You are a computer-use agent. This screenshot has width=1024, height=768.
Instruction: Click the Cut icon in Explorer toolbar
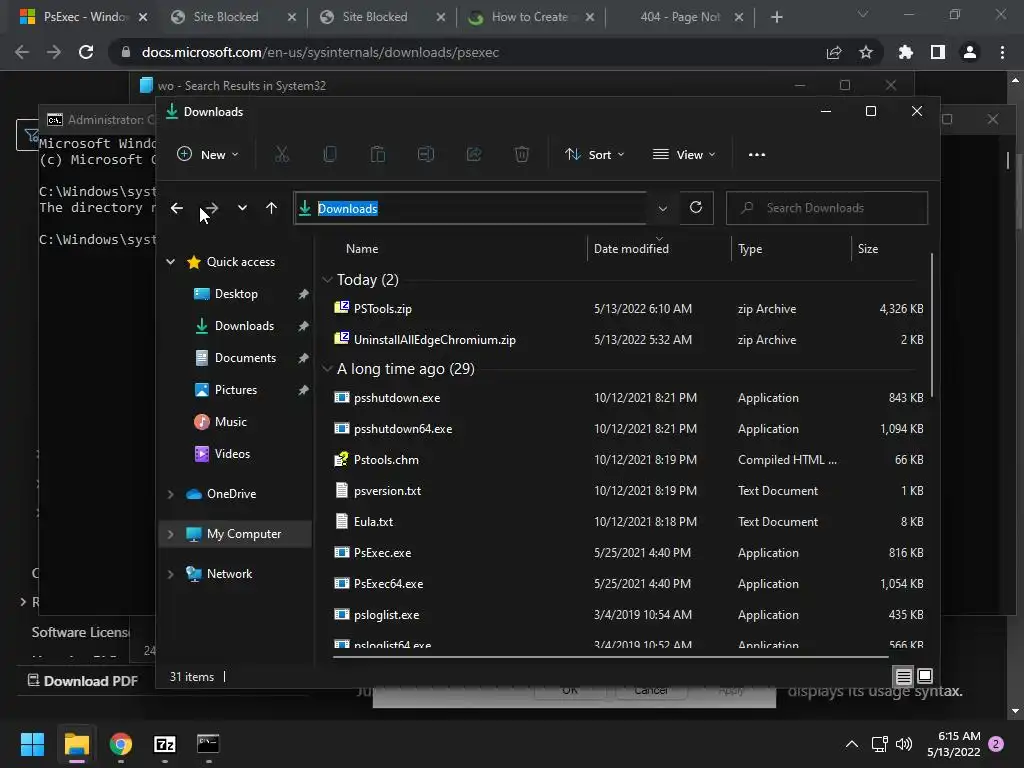pyautogui.click(x=281, y=155)
